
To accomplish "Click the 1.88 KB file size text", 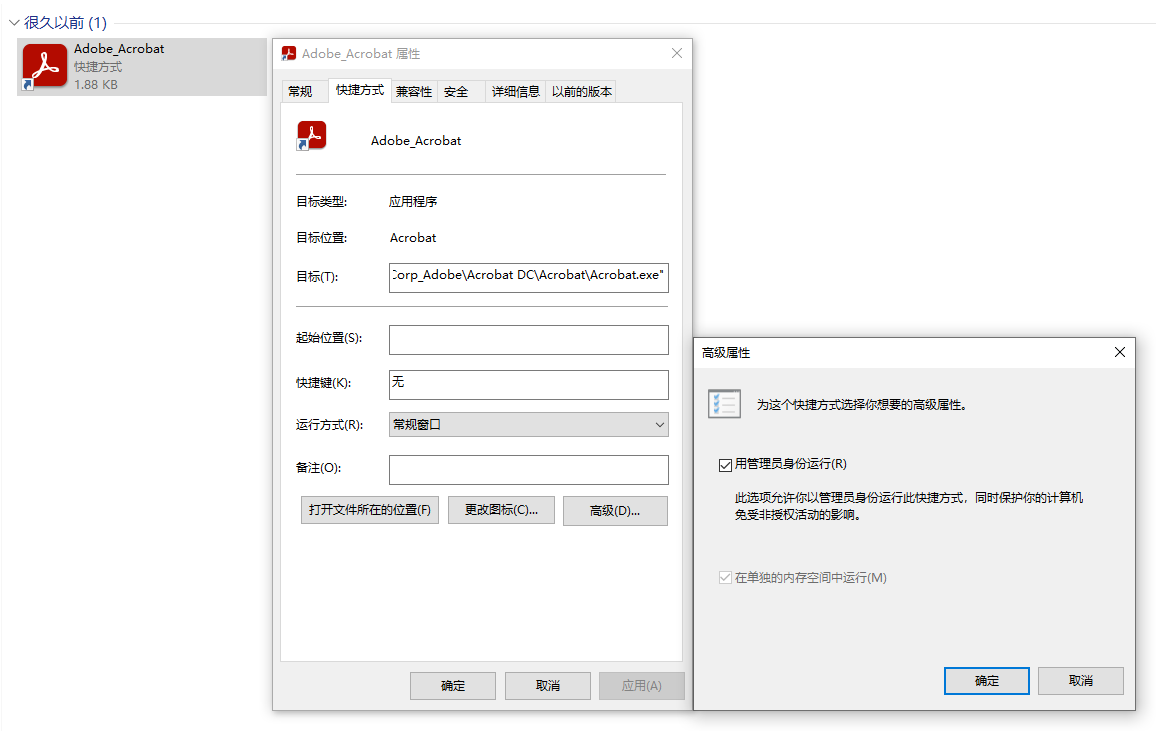I will coord(96,85).
